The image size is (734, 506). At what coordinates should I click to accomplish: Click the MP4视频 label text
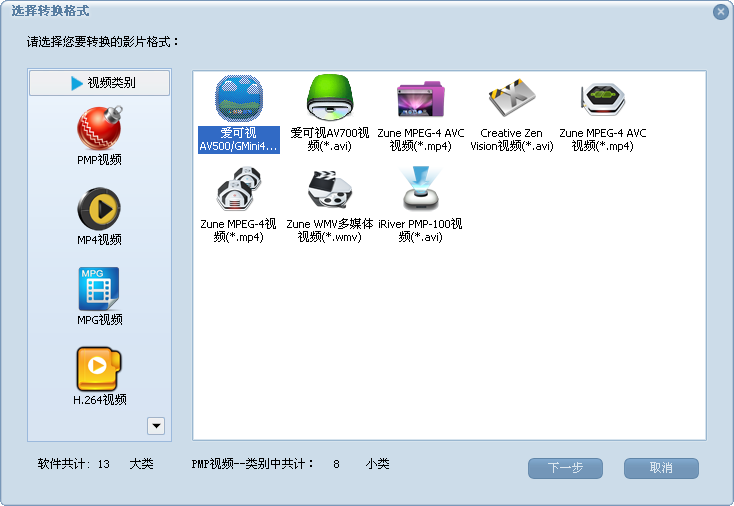point(99,240)
